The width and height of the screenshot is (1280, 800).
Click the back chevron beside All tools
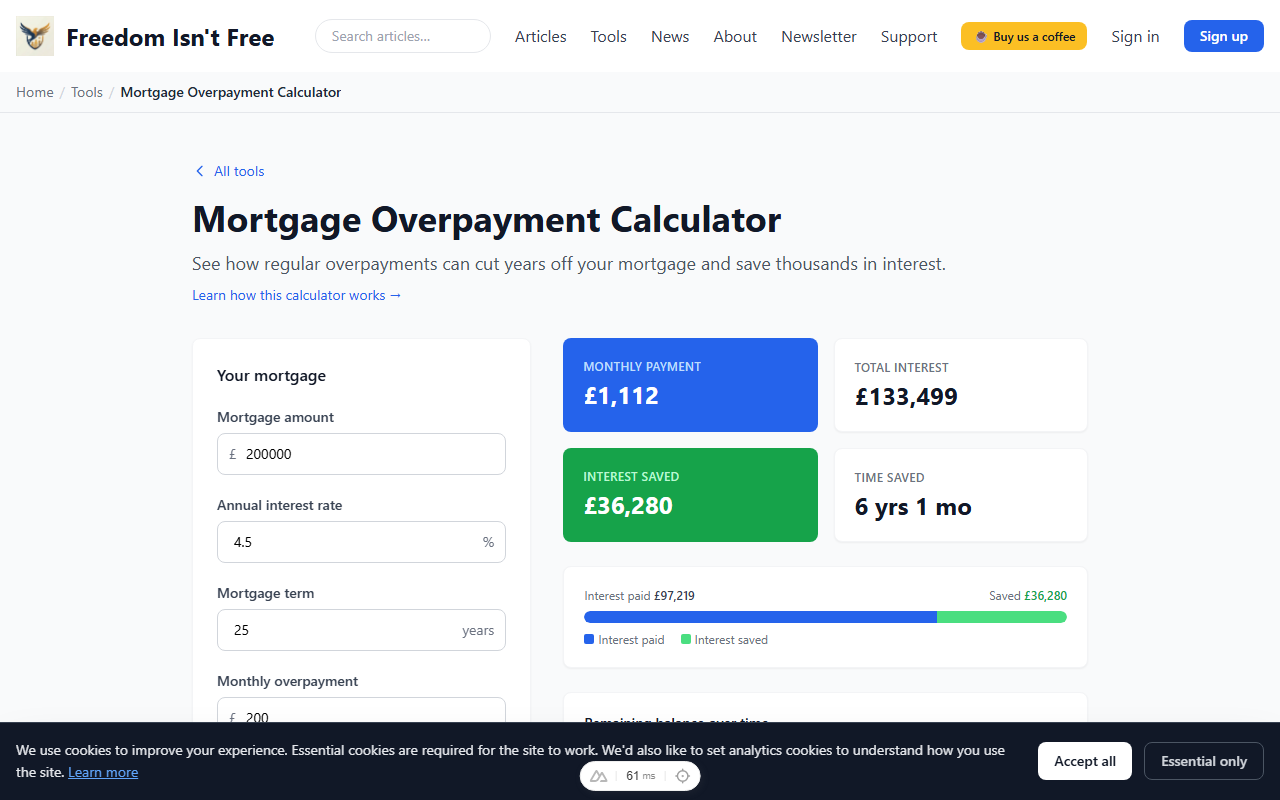(199, 171)
